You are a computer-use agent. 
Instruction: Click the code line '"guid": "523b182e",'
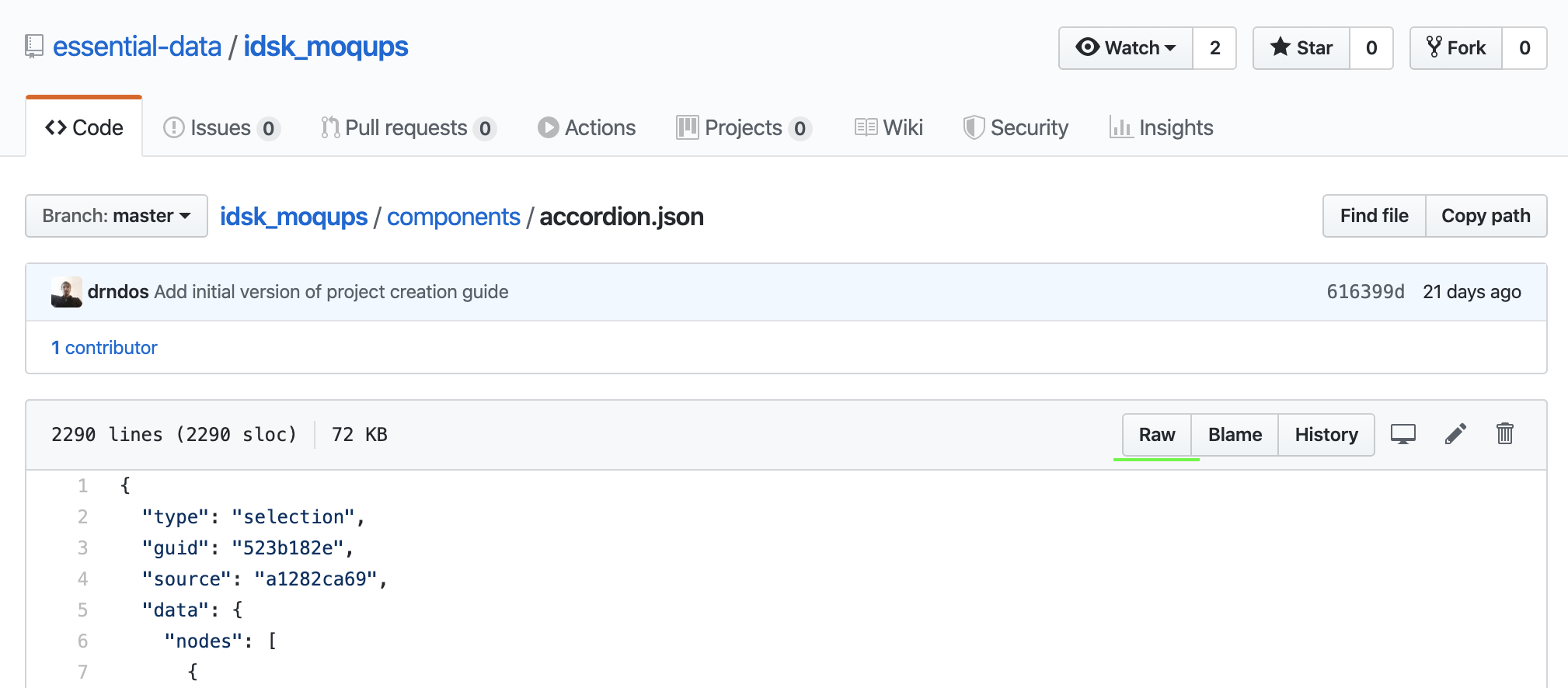tap(248, 548)
